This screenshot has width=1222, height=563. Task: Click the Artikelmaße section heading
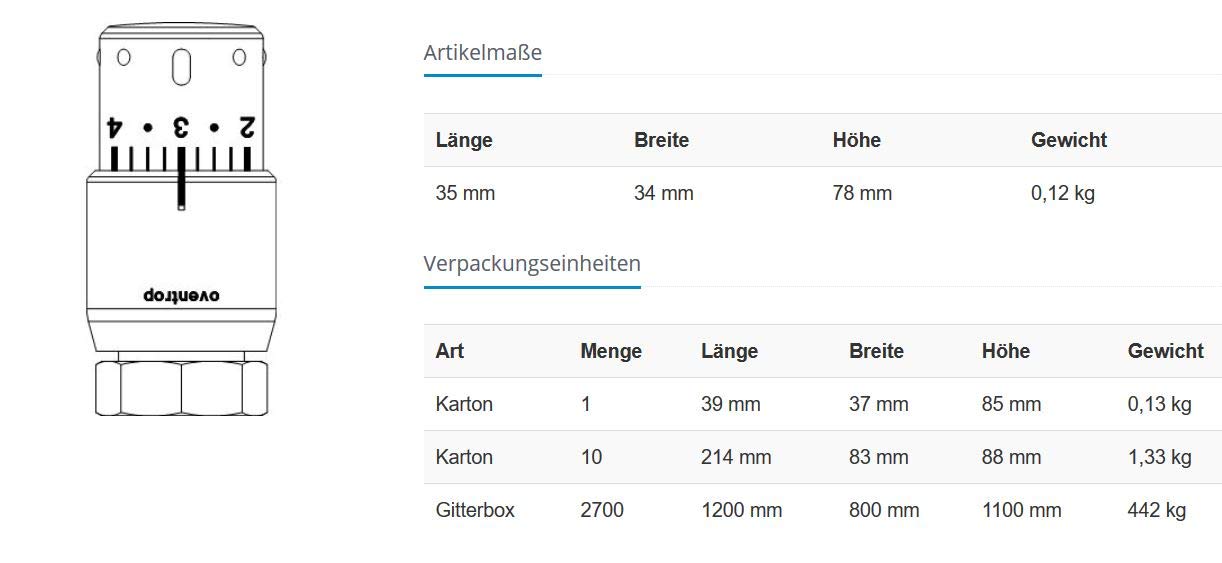tap(482, 53)
